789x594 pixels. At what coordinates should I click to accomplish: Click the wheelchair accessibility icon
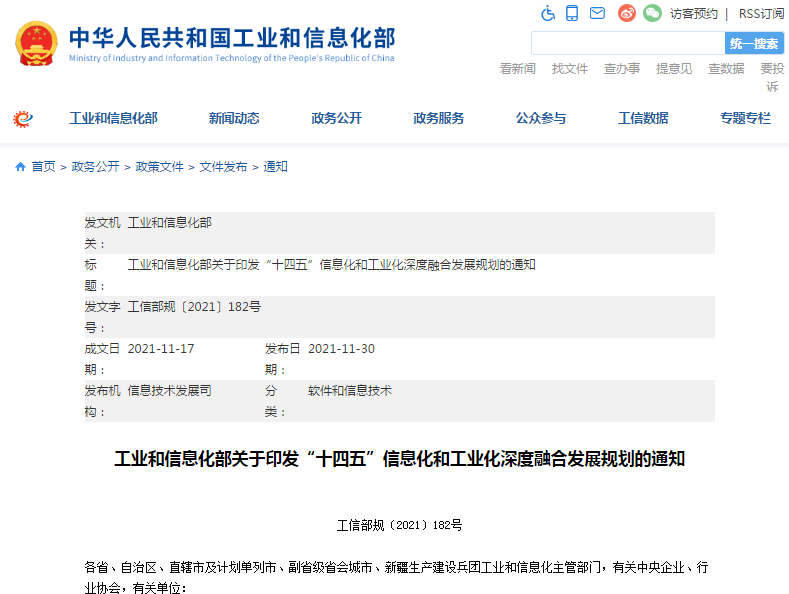click(548, 13)
